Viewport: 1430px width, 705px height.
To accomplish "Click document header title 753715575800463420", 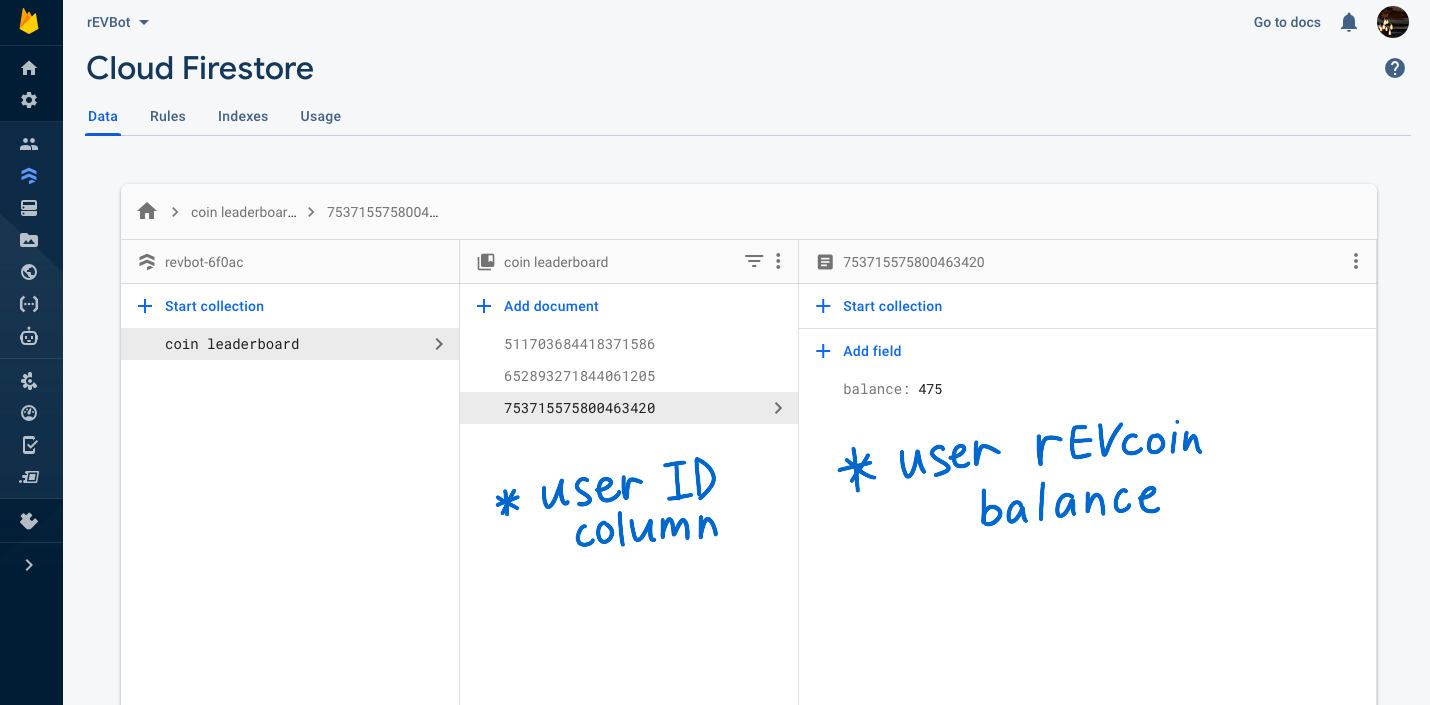I will point(914,262).
